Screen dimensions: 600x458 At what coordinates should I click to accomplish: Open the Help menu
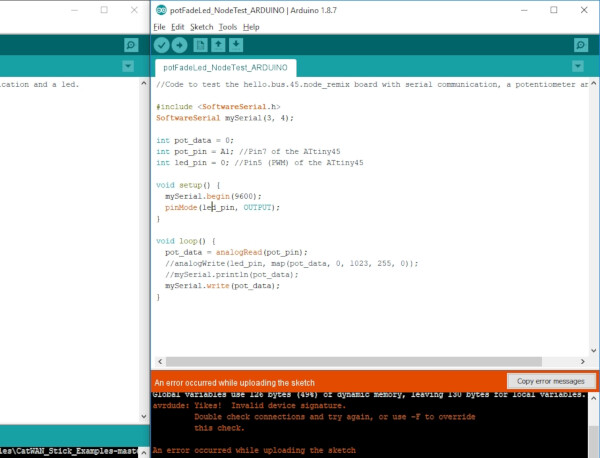251,27
